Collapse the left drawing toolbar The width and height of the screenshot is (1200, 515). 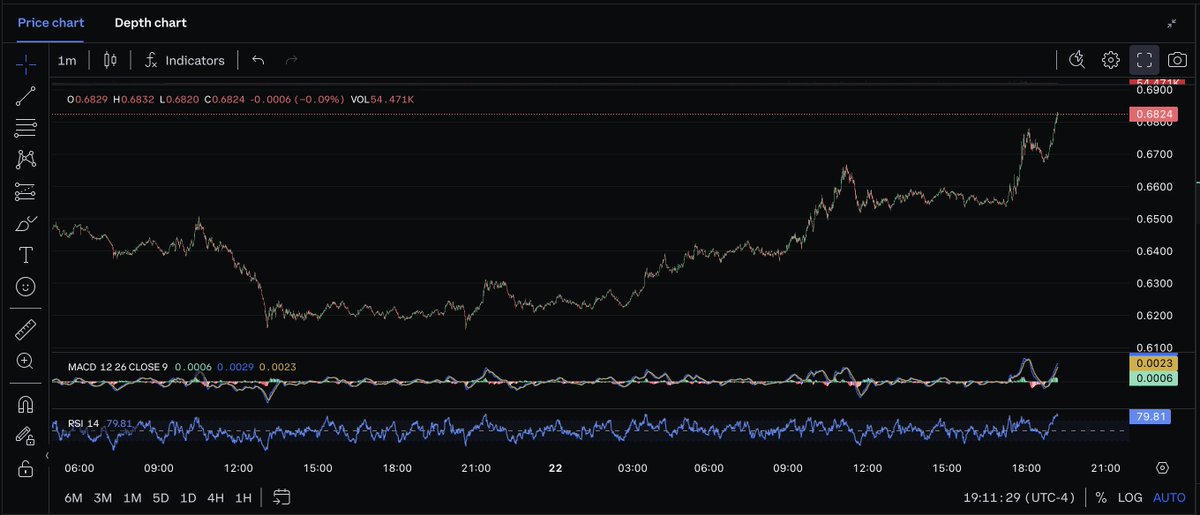[x=47, y=455]
